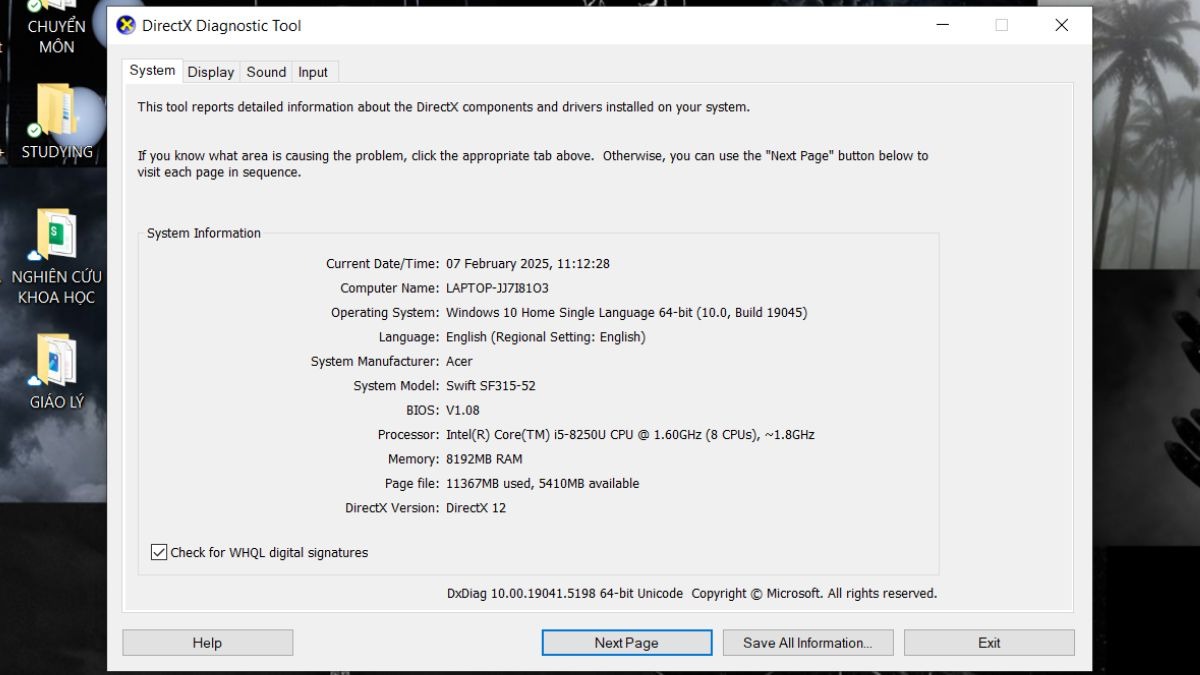This screenshot has width=1200, height=675.
Task: Click the System Manufacturer label
Action: tap(375, 361)
